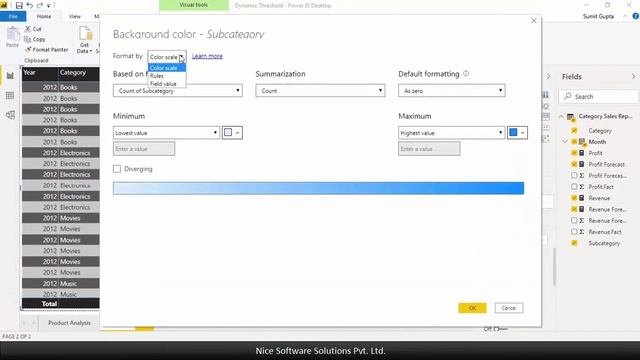Tick the Diverging checkbox
This screenshot has width=640, height=360.
pyautogui.click(x=117, y=169)
